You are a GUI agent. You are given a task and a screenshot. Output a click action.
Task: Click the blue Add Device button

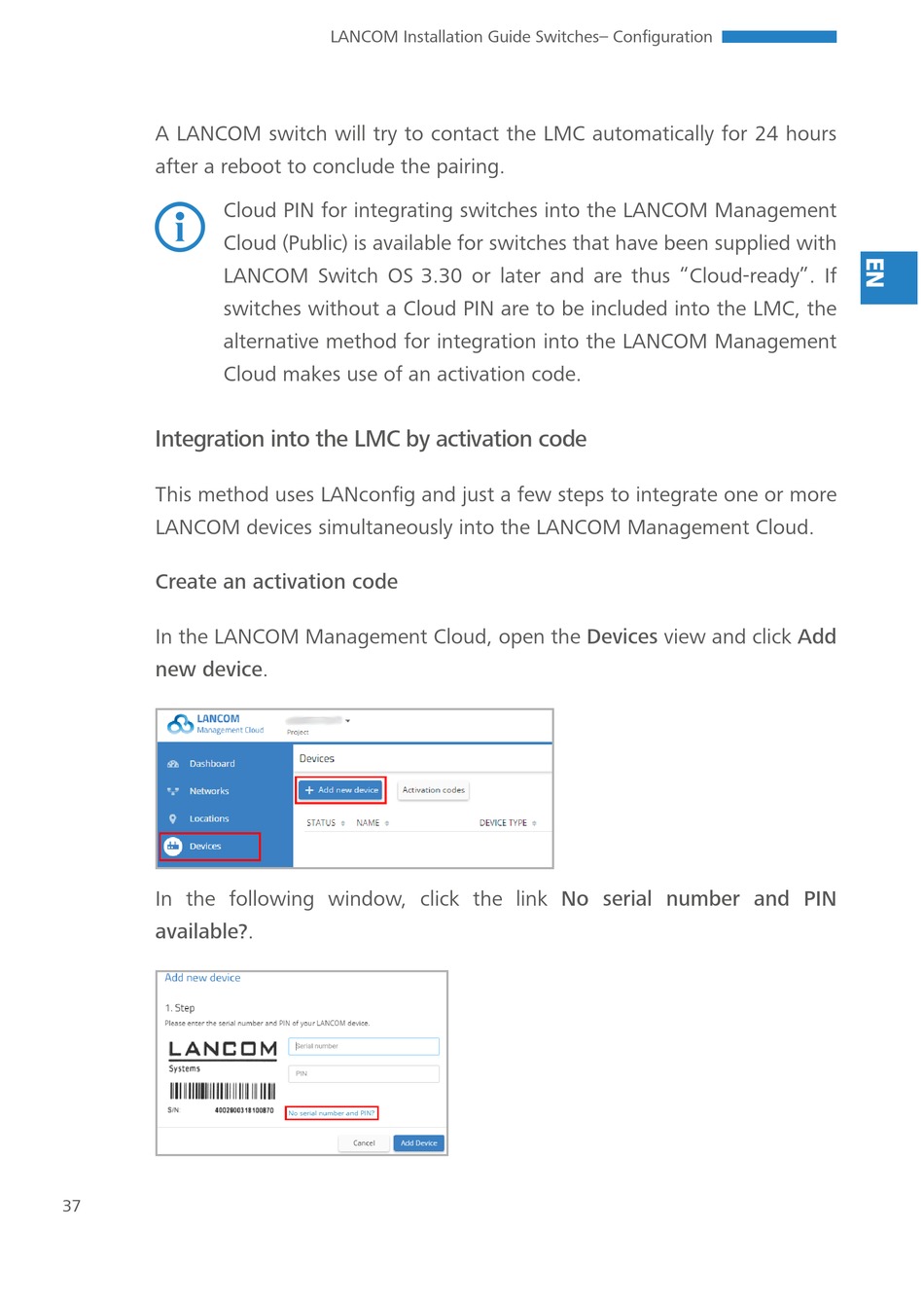(418, 1143)
